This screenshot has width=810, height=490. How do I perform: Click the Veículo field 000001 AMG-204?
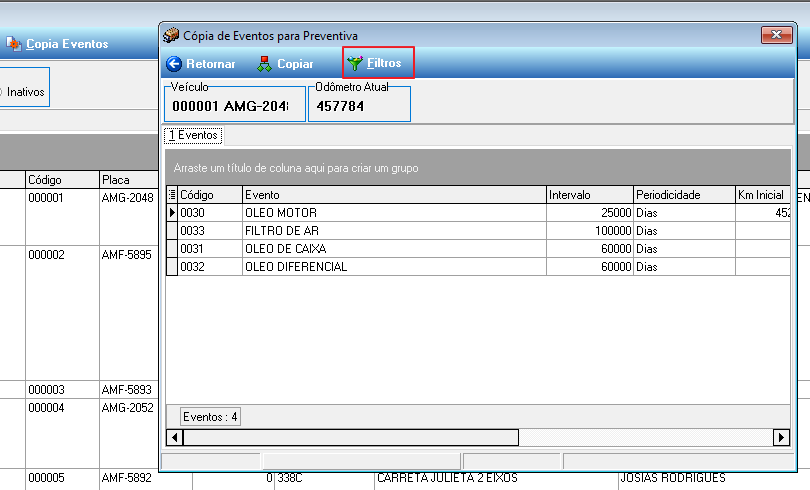point(235,106)
